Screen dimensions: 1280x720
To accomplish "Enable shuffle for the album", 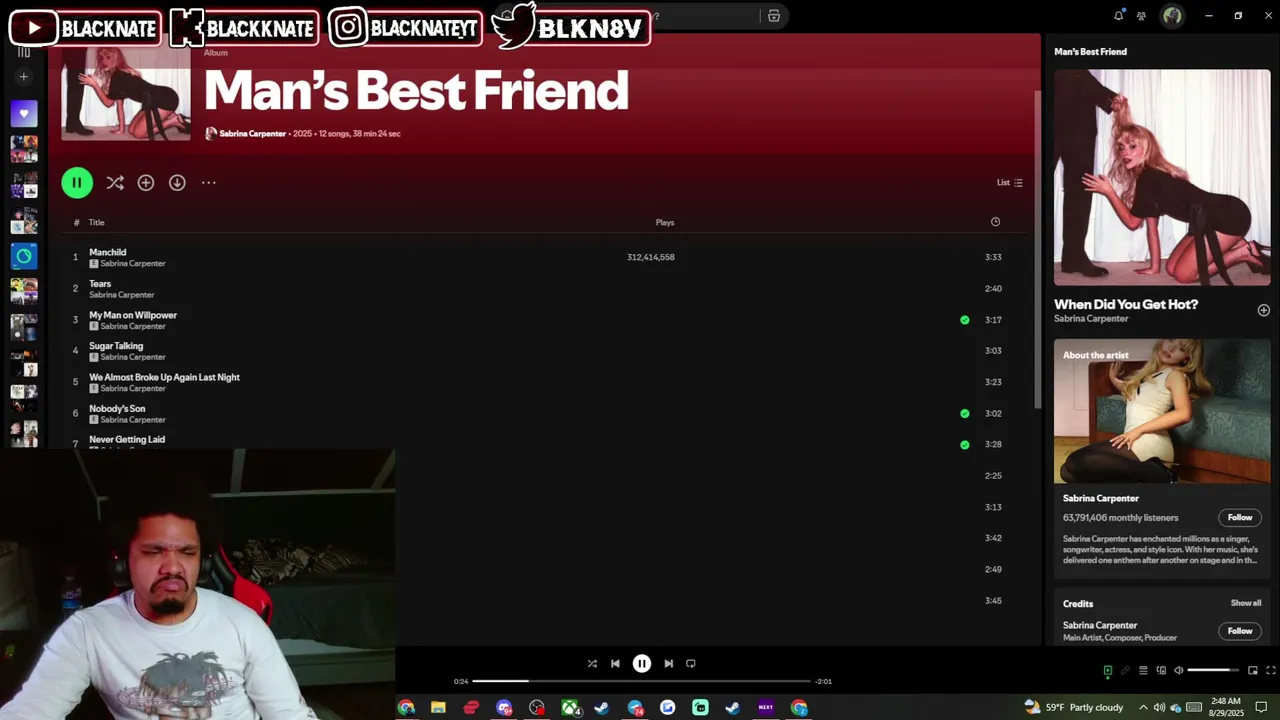I will pos(115,183).
